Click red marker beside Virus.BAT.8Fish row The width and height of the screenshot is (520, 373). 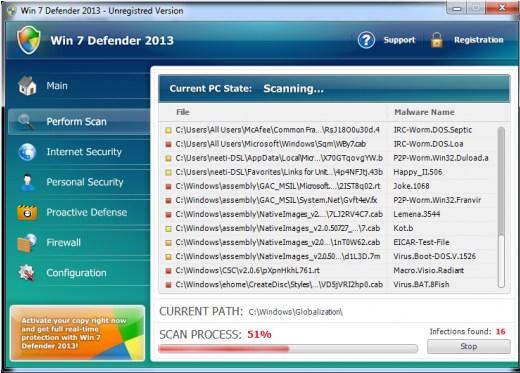(168, 285)
